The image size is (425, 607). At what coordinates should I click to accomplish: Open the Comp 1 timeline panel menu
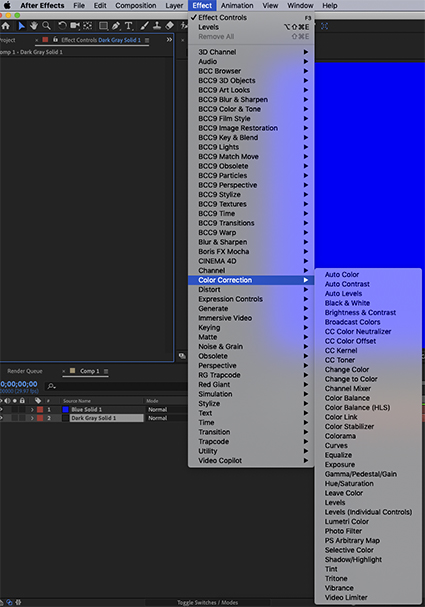pyautogui.click(x=106, y=371)
